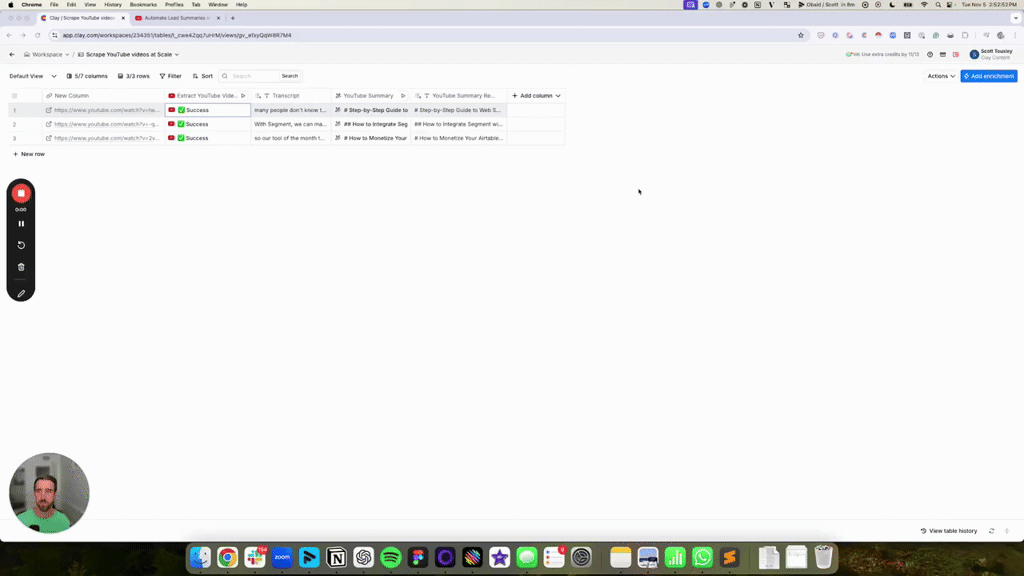Image resolution: width=1024 pixels, height=576 pixels.
Task: Click the back arrow beside Workspace breadcrumb
Action: tap(12, 54)
